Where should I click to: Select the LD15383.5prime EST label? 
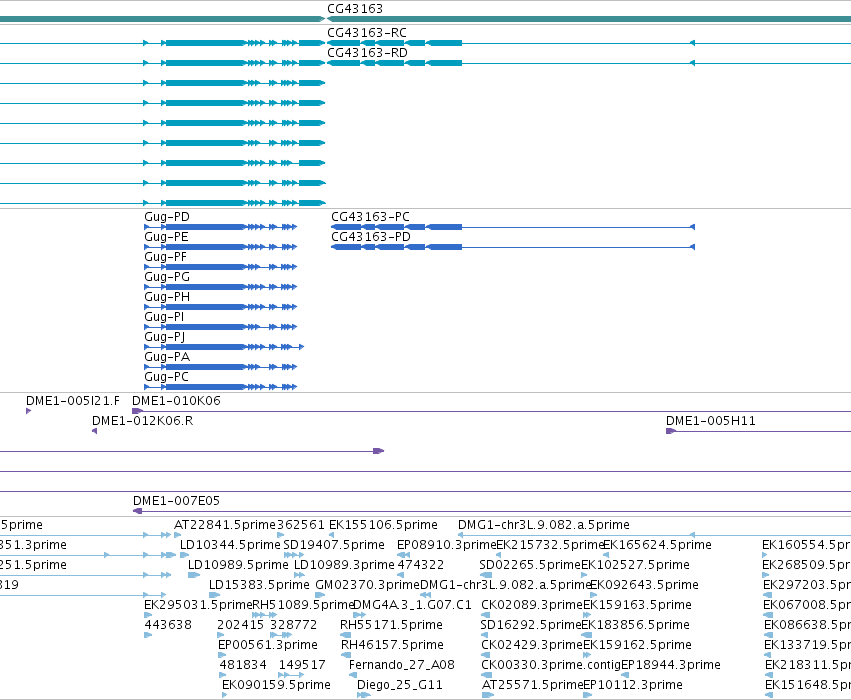(259, 584)
